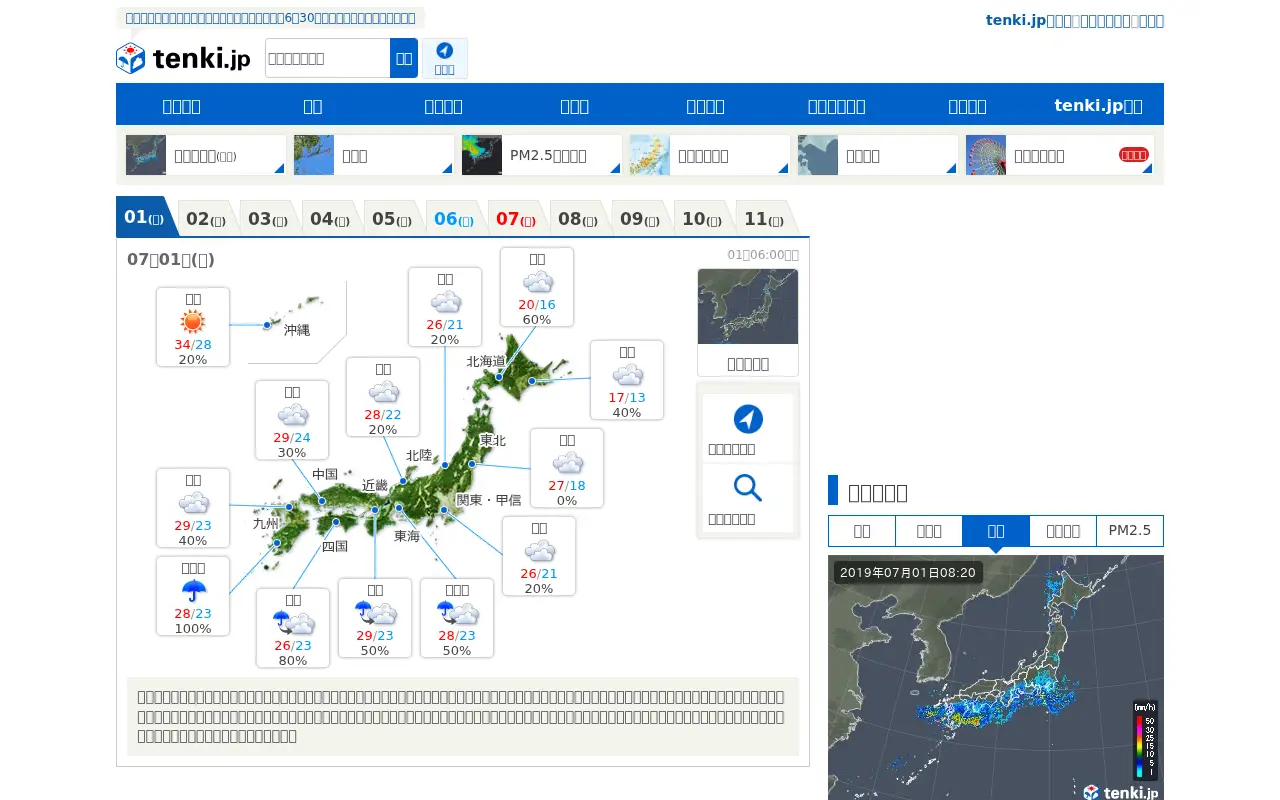Switch to the 09 date tab
The width and height of the screenshot is (1280, 800).
(643, 219)
